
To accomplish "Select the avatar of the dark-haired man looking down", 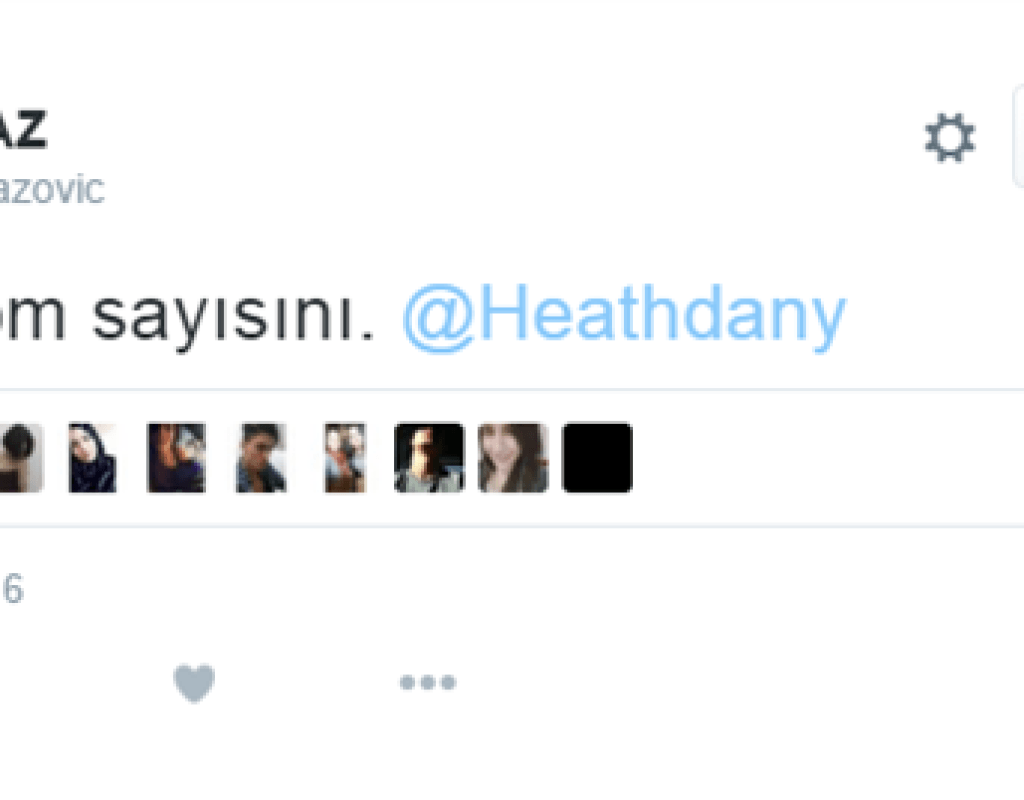I will pos(261,457).
